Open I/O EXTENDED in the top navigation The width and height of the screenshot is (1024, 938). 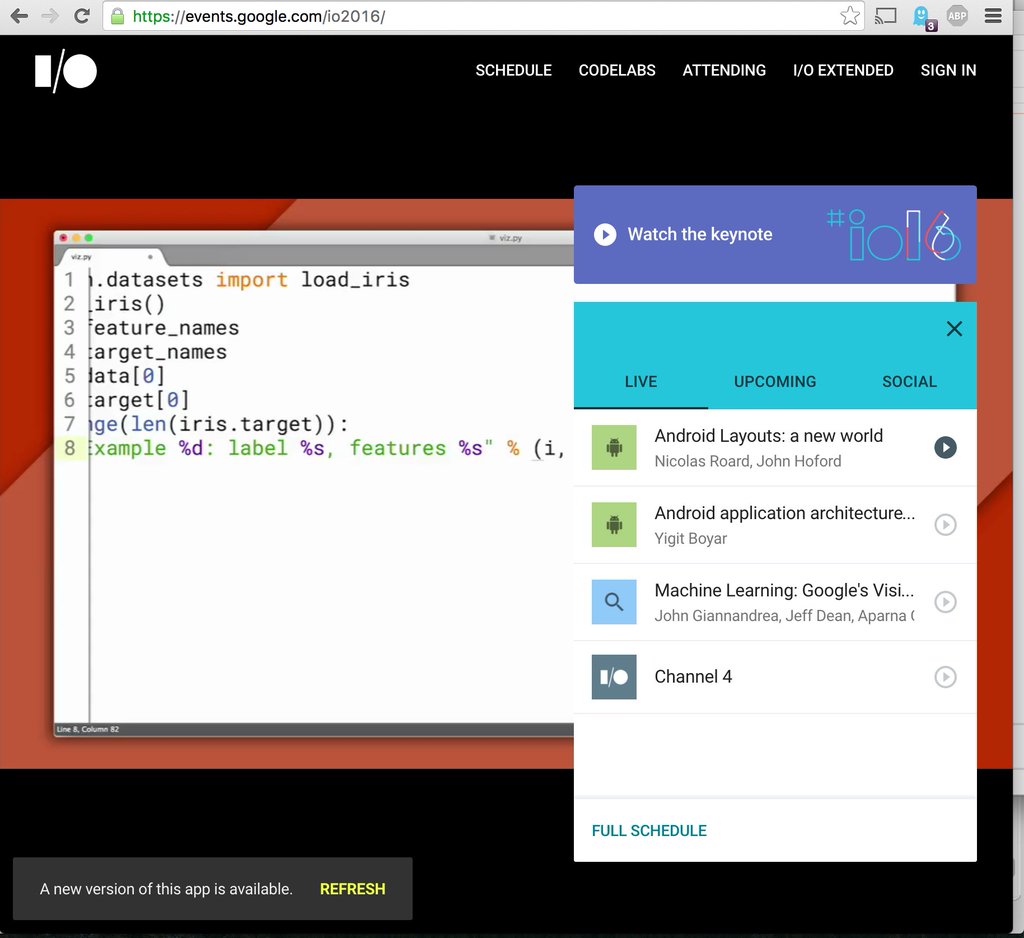[x=843, y=71]
